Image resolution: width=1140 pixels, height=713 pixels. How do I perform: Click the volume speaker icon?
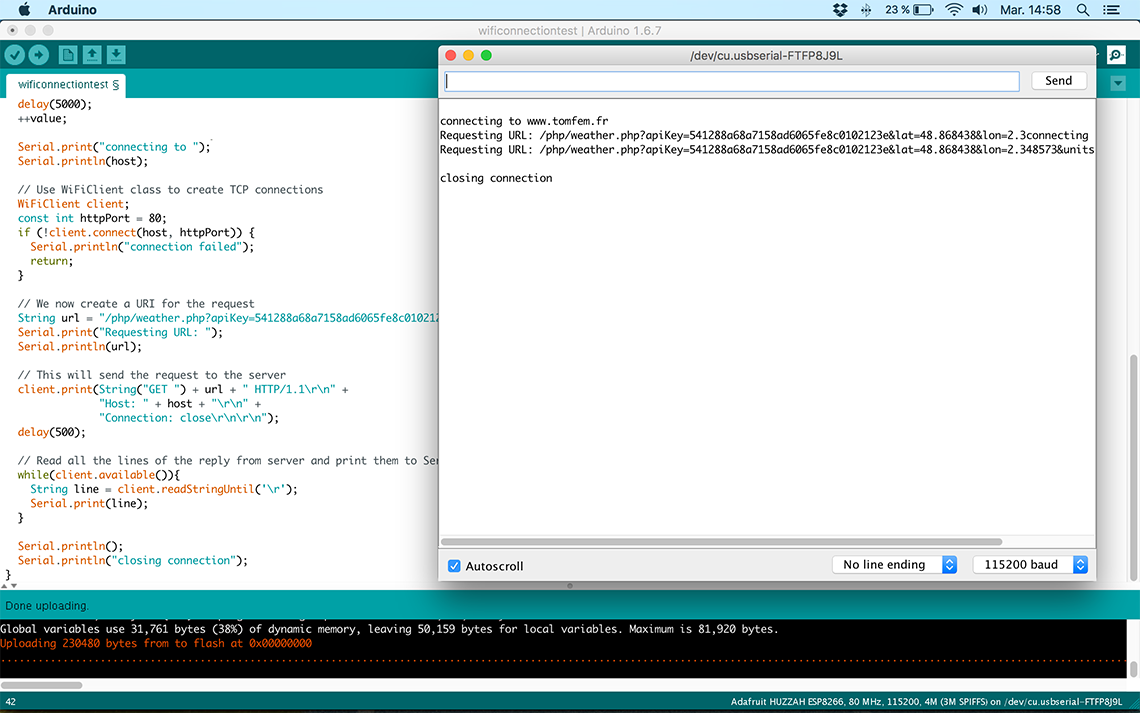980,9
